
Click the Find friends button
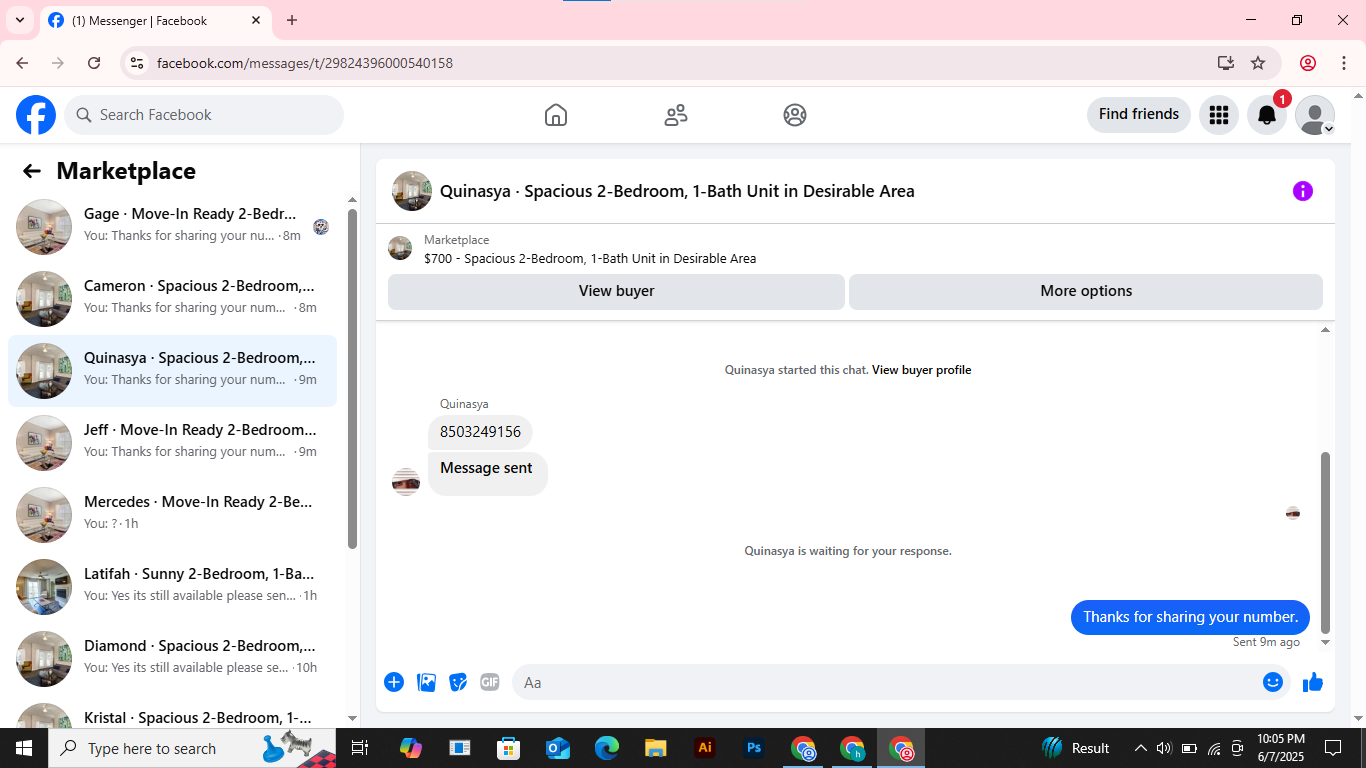[1139, 114]
